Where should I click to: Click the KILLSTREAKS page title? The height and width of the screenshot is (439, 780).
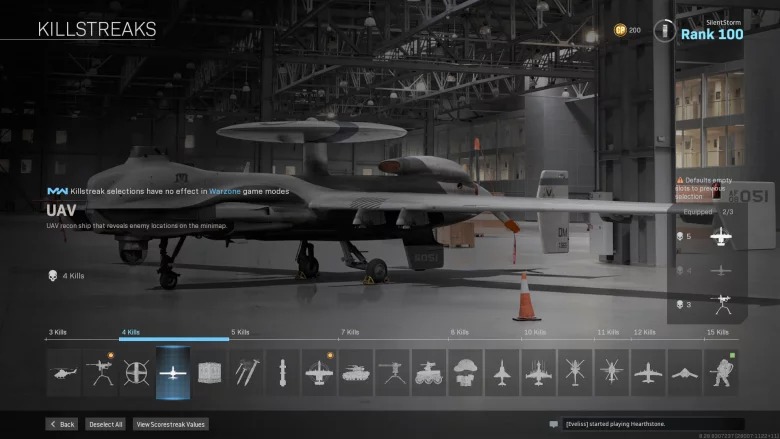tap(97, 29)
